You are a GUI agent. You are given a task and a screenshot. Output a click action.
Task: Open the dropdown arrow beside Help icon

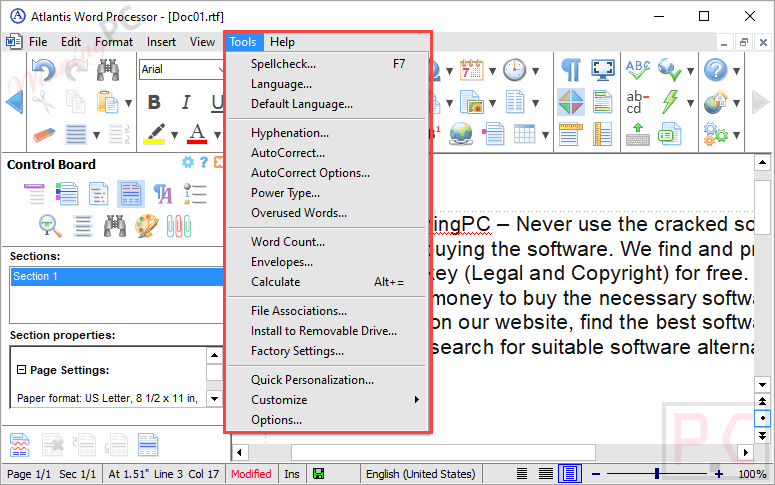click(736, 71)
